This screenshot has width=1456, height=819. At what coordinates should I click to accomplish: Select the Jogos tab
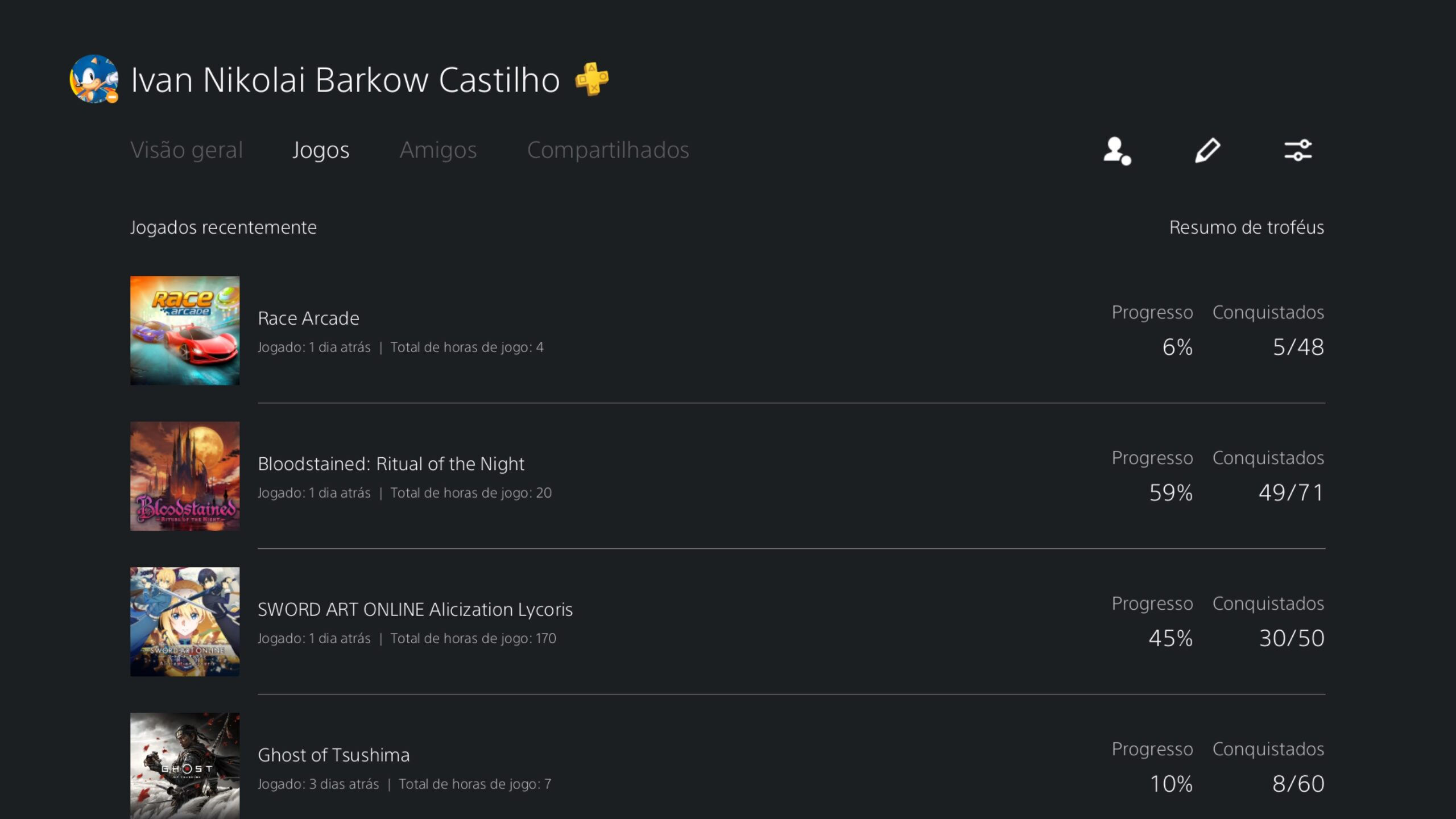tap(321, 150)
